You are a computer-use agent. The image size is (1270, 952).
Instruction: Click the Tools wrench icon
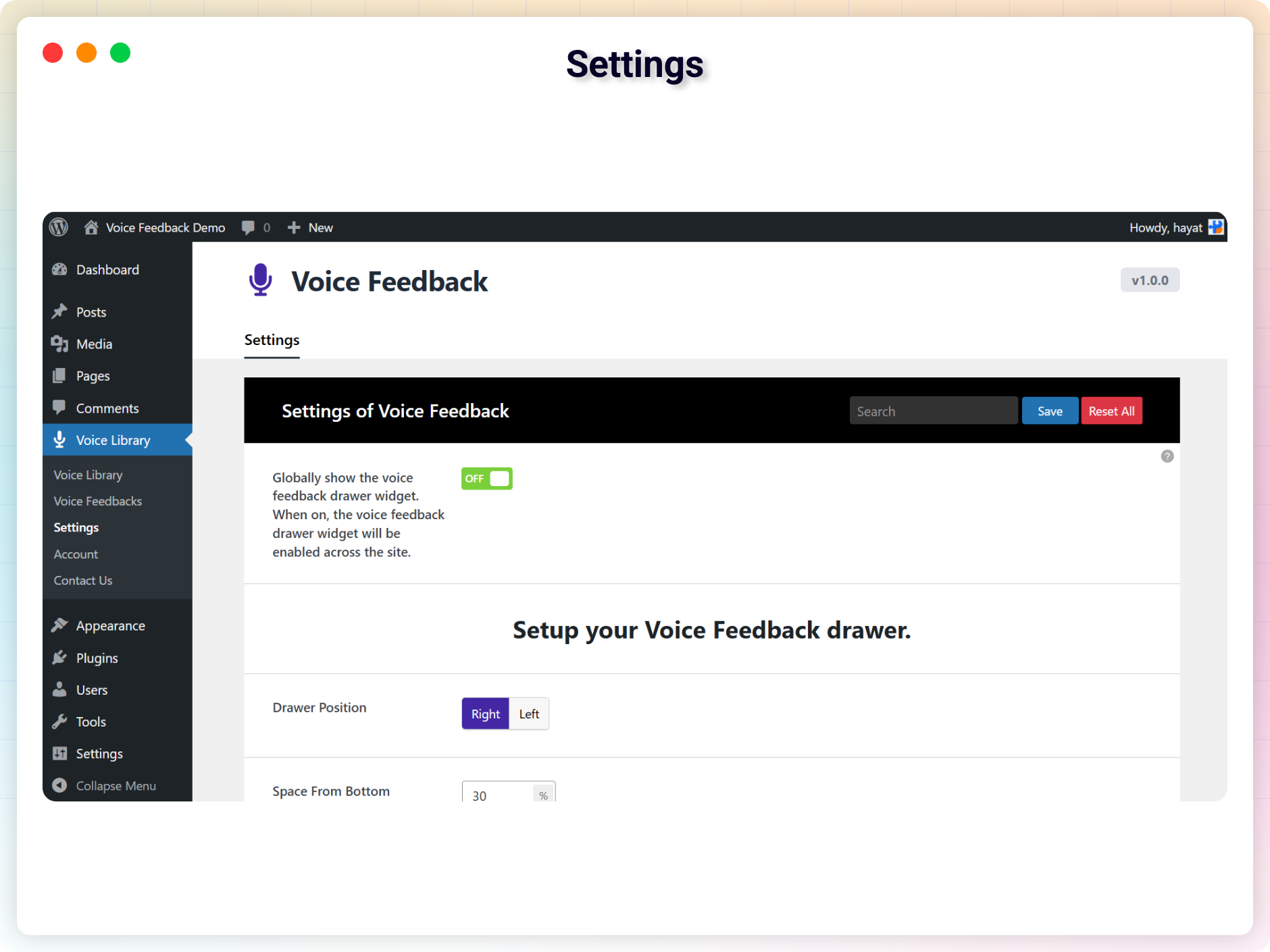pos(59,721)
